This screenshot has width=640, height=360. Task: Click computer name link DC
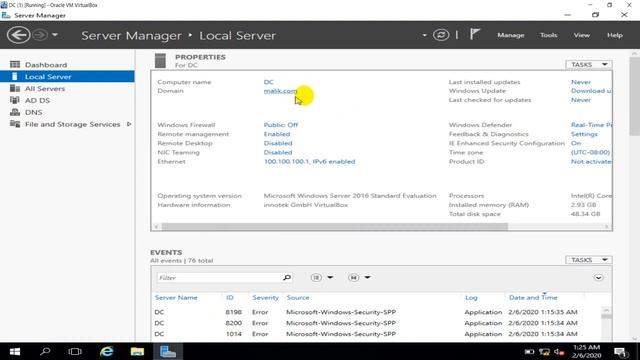click(269, 82)
